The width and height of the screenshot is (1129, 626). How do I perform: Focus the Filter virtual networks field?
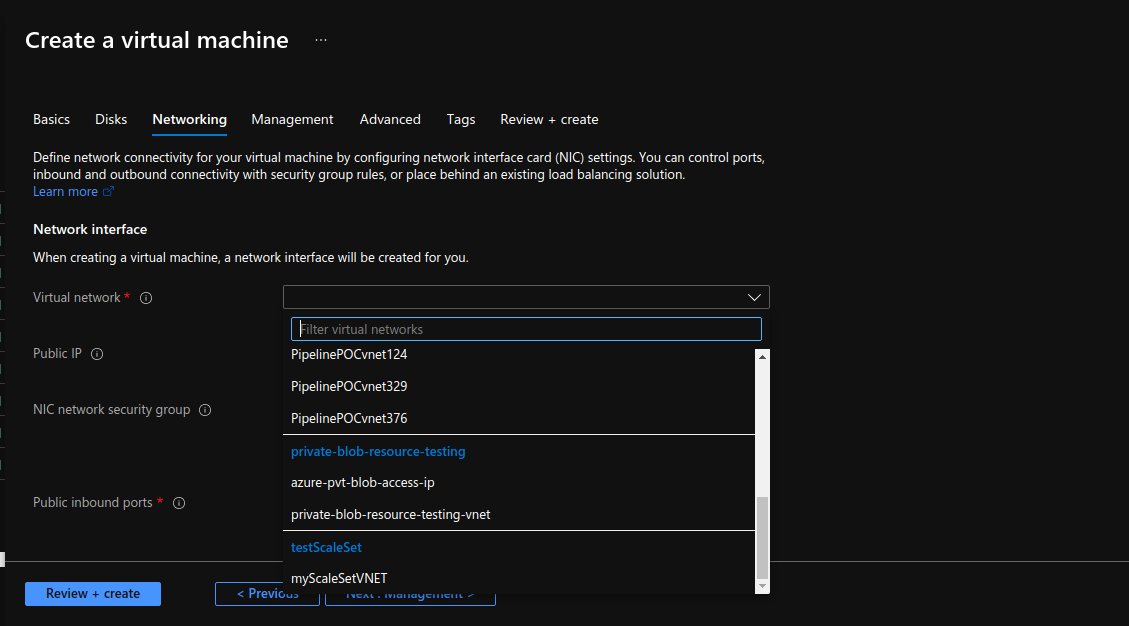[x=526, y=329]
